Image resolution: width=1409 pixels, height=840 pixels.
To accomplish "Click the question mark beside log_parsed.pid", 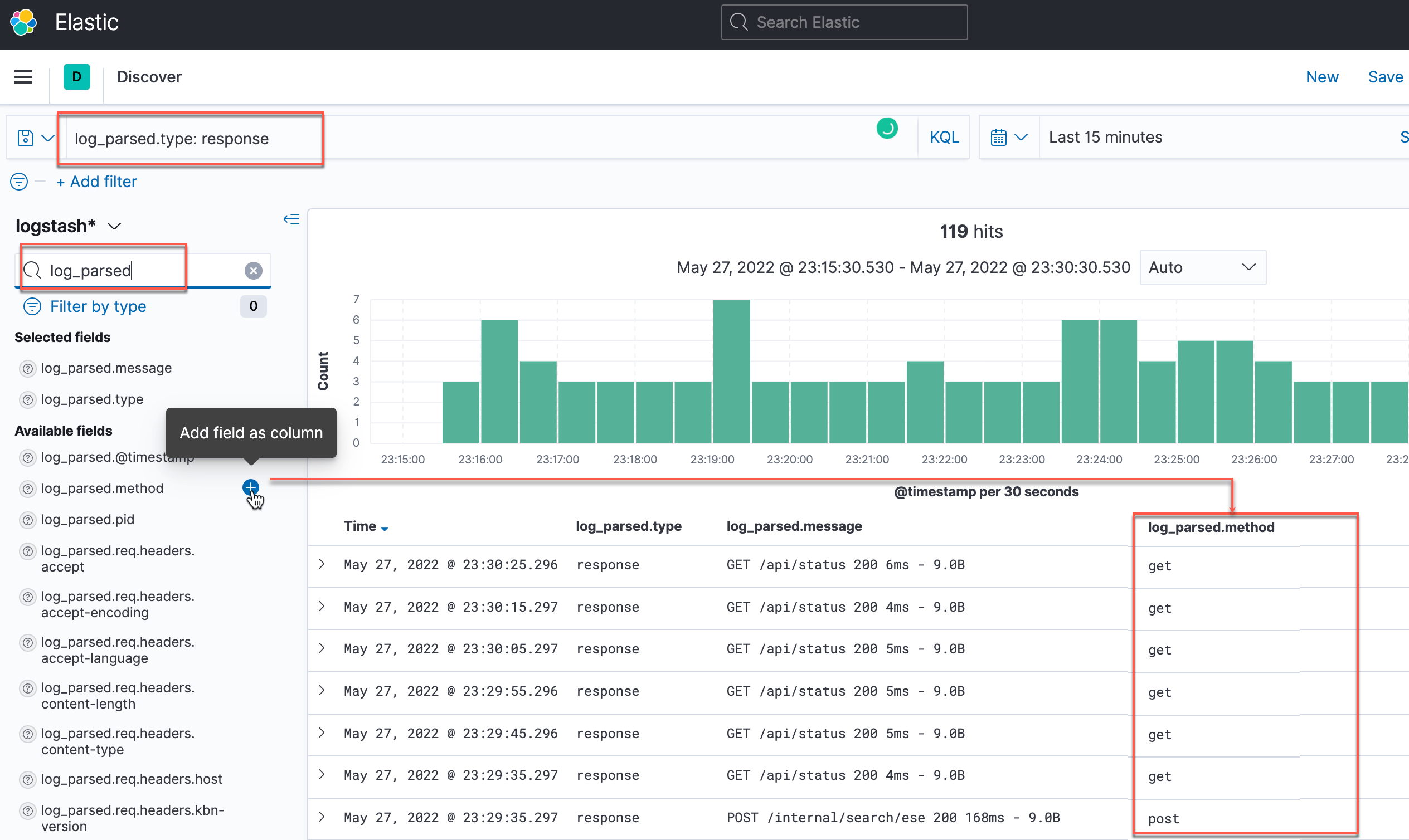I will point(27,520).
